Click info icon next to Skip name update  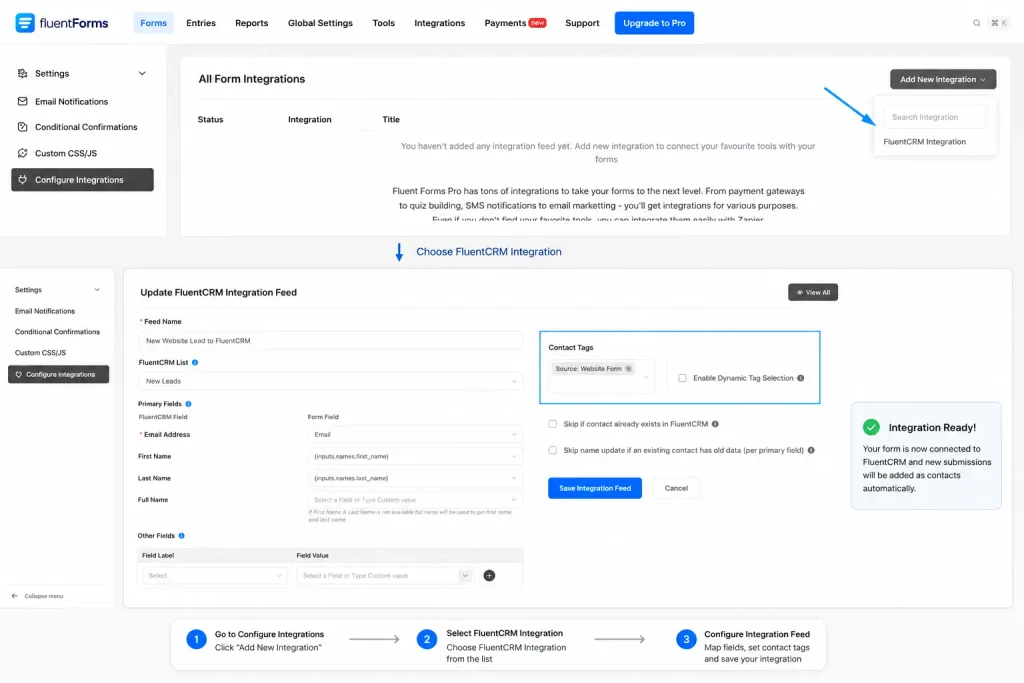811,450
